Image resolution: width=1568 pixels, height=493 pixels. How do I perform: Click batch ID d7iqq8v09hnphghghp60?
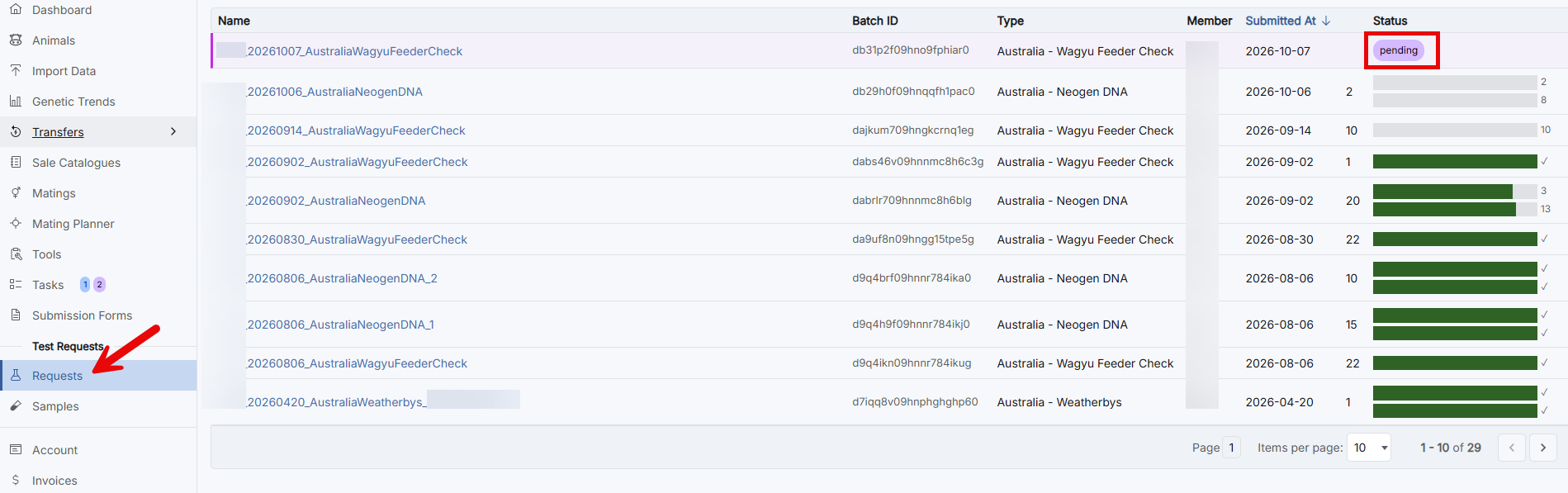[915, 402]
